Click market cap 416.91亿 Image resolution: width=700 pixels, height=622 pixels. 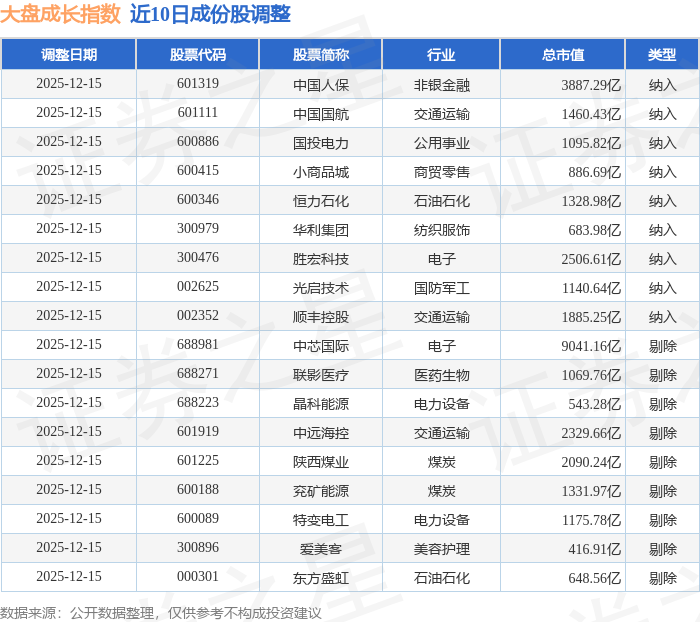(595, 549)
